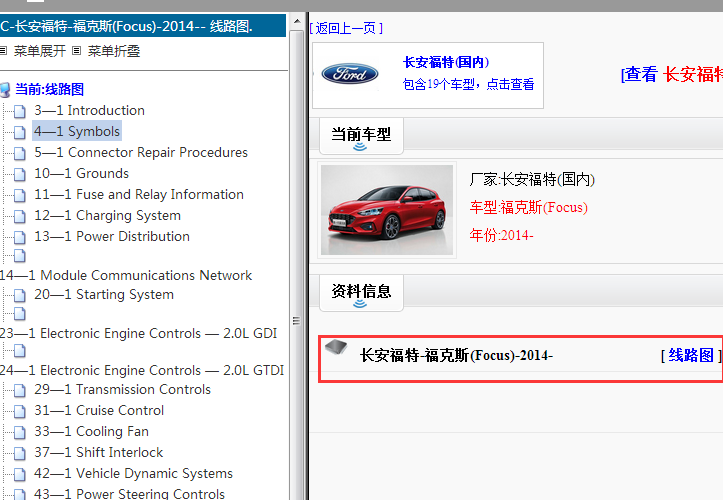The width and height of the screenshot is (723, 500).
Task: Click page icon beside 33—1 Cooling Fan
Action: click(x=19, y=432)
